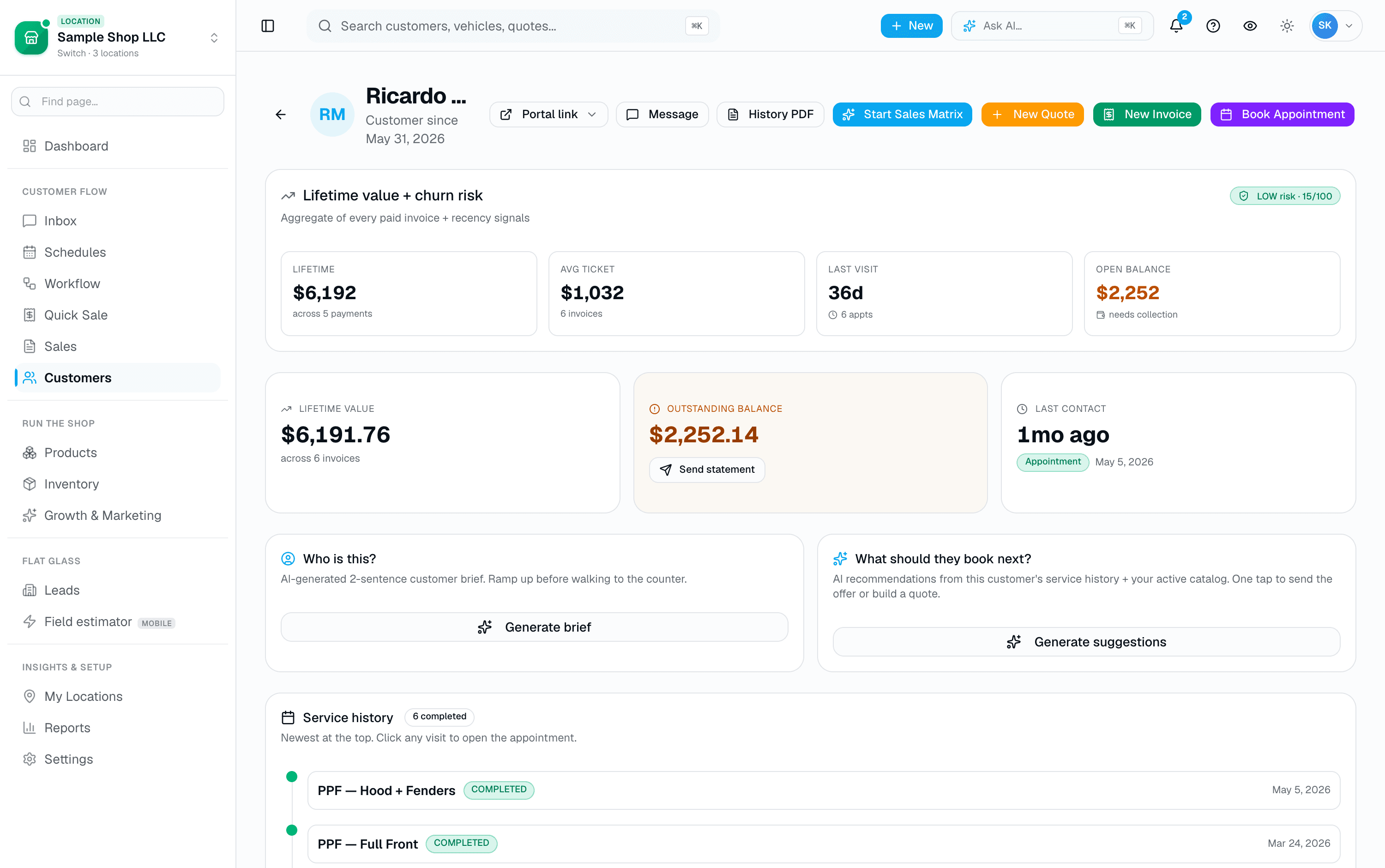This screenshot has width=1385, height=868.
Task: Open the help question-mark icon
Action: pos(1213,26)
